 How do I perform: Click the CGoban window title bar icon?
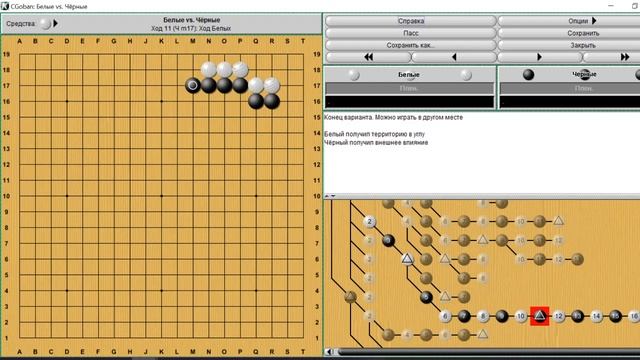pyautogui.click(x=4, y=6)
